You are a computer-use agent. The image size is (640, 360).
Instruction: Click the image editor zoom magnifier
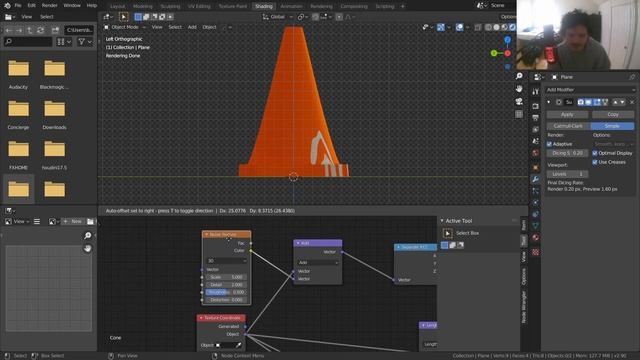(x=87, y=236)
